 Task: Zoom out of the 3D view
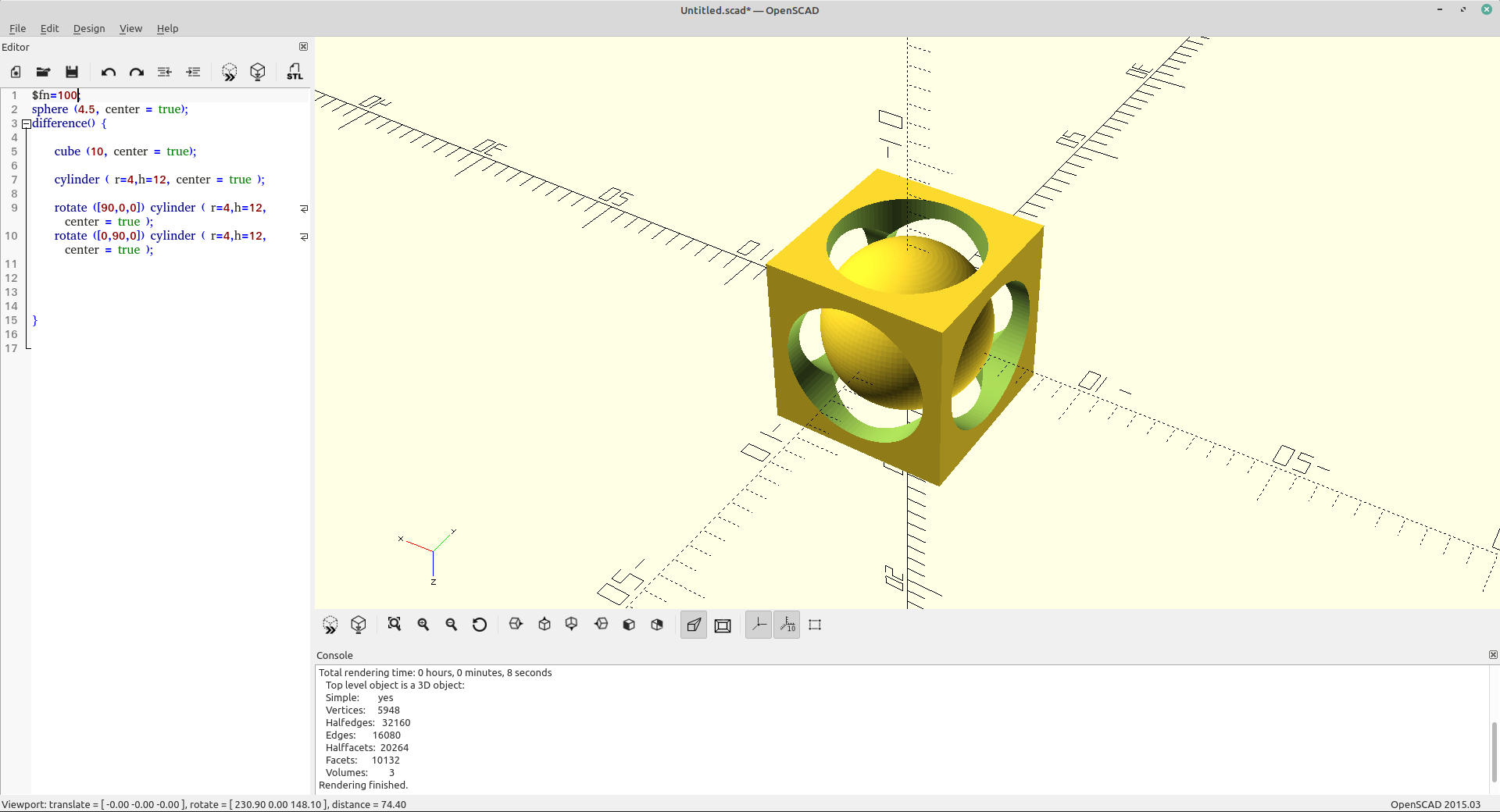tap(452, 625)
